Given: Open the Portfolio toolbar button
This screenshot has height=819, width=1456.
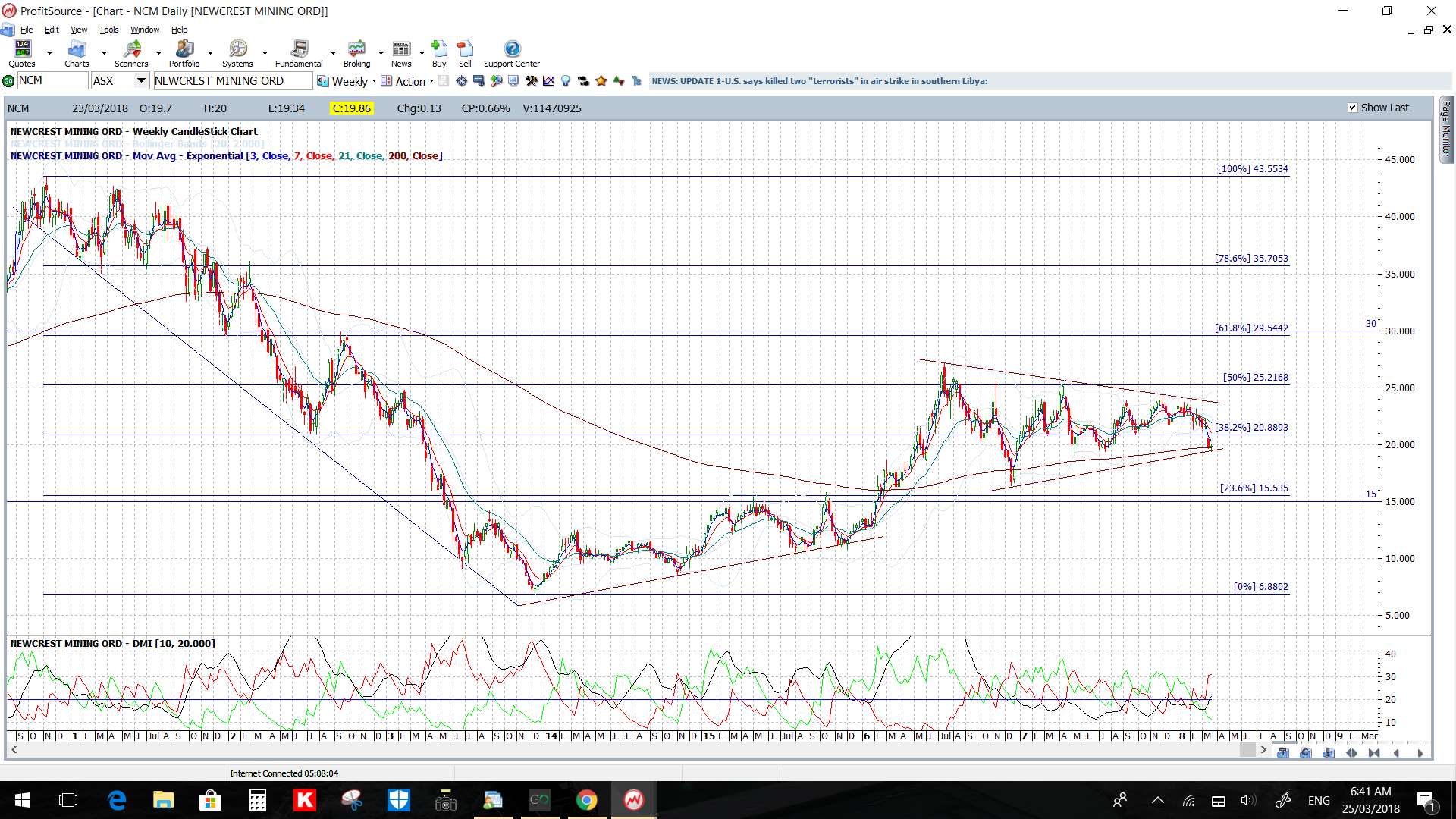Looking at the screenshot, I should pos(184,54).
